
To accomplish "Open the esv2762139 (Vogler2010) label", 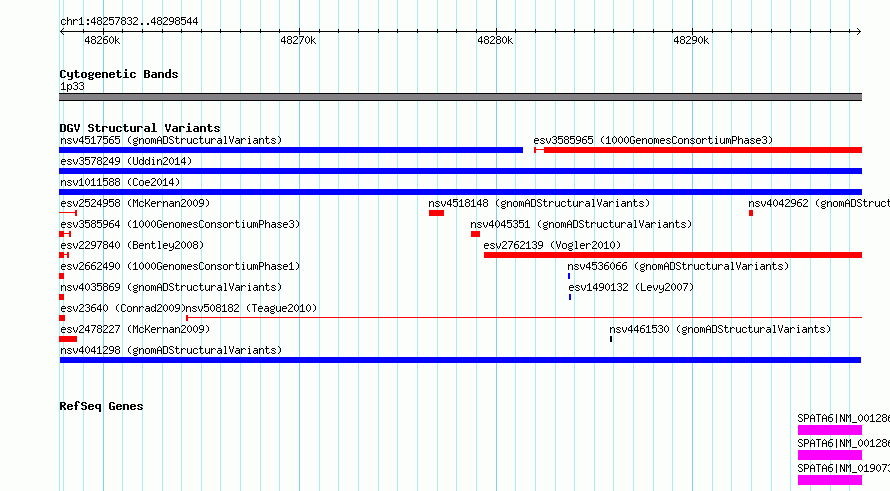I will coord(552,245).
